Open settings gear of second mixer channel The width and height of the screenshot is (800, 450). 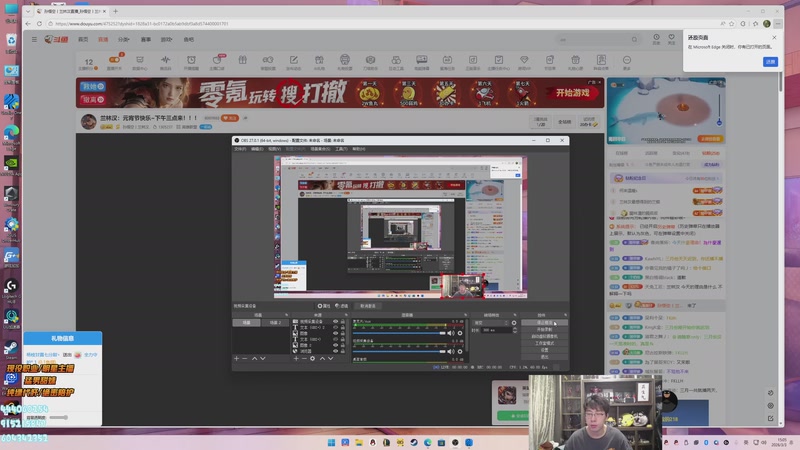[460, 352]
